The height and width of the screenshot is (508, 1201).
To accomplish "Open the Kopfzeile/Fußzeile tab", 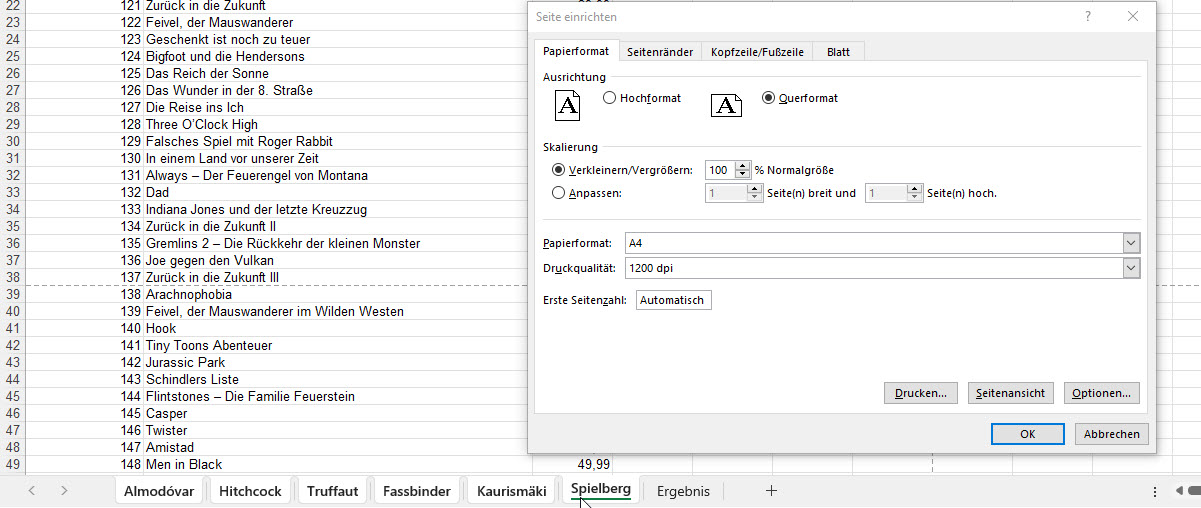I will (x=757, y=52).
